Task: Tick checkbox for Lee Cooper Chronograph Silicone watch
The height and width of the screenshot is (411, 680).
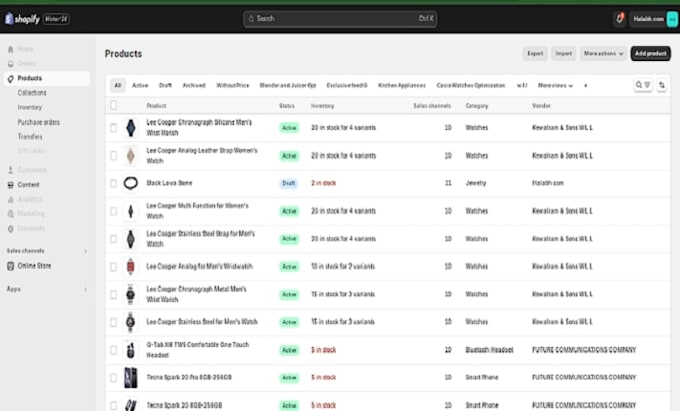Action: pyautogui.click(x=114, y=128)
